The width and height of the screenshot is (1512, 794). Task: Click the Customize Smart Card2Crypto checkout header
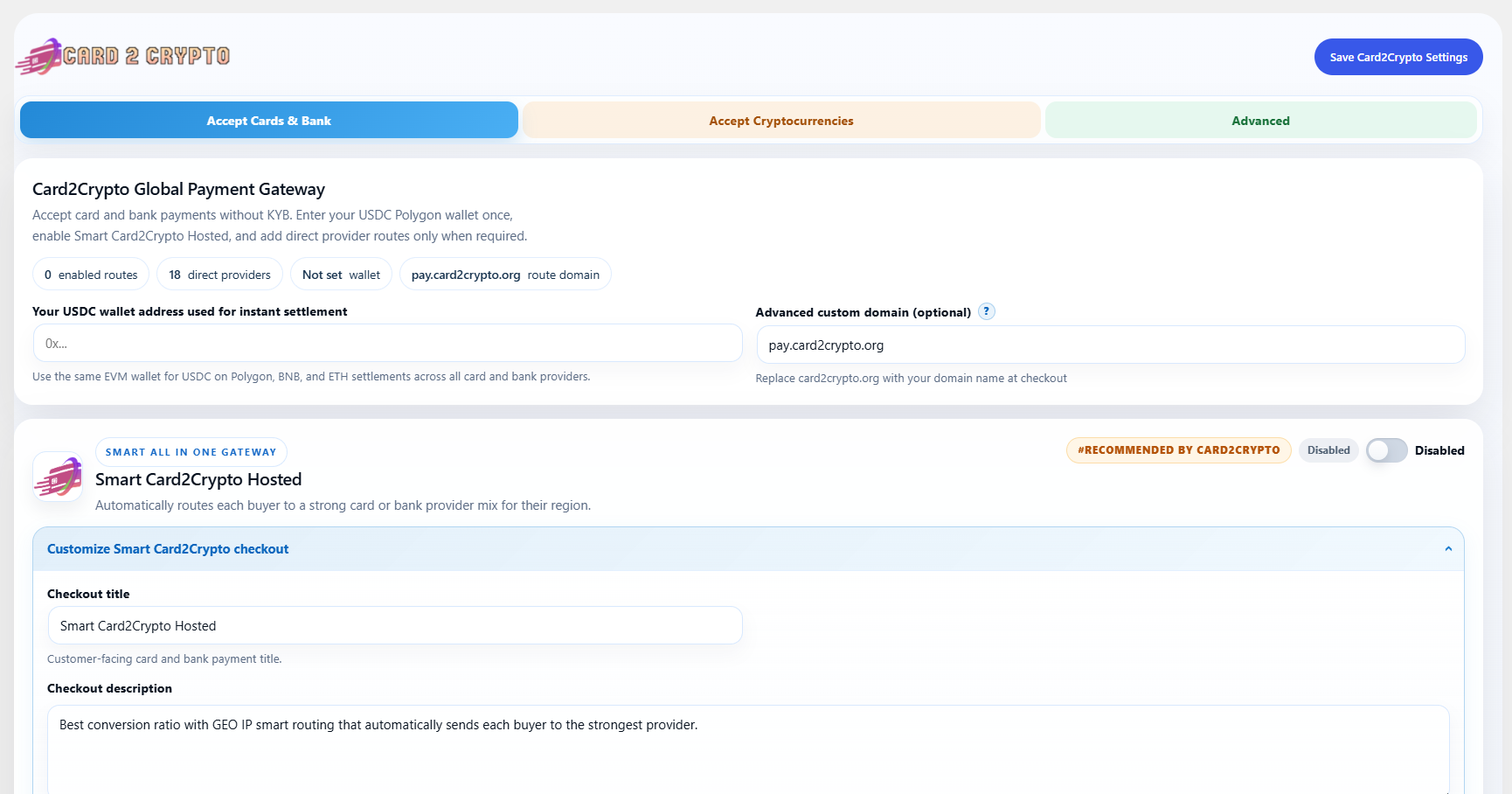[x=748, y=549]
